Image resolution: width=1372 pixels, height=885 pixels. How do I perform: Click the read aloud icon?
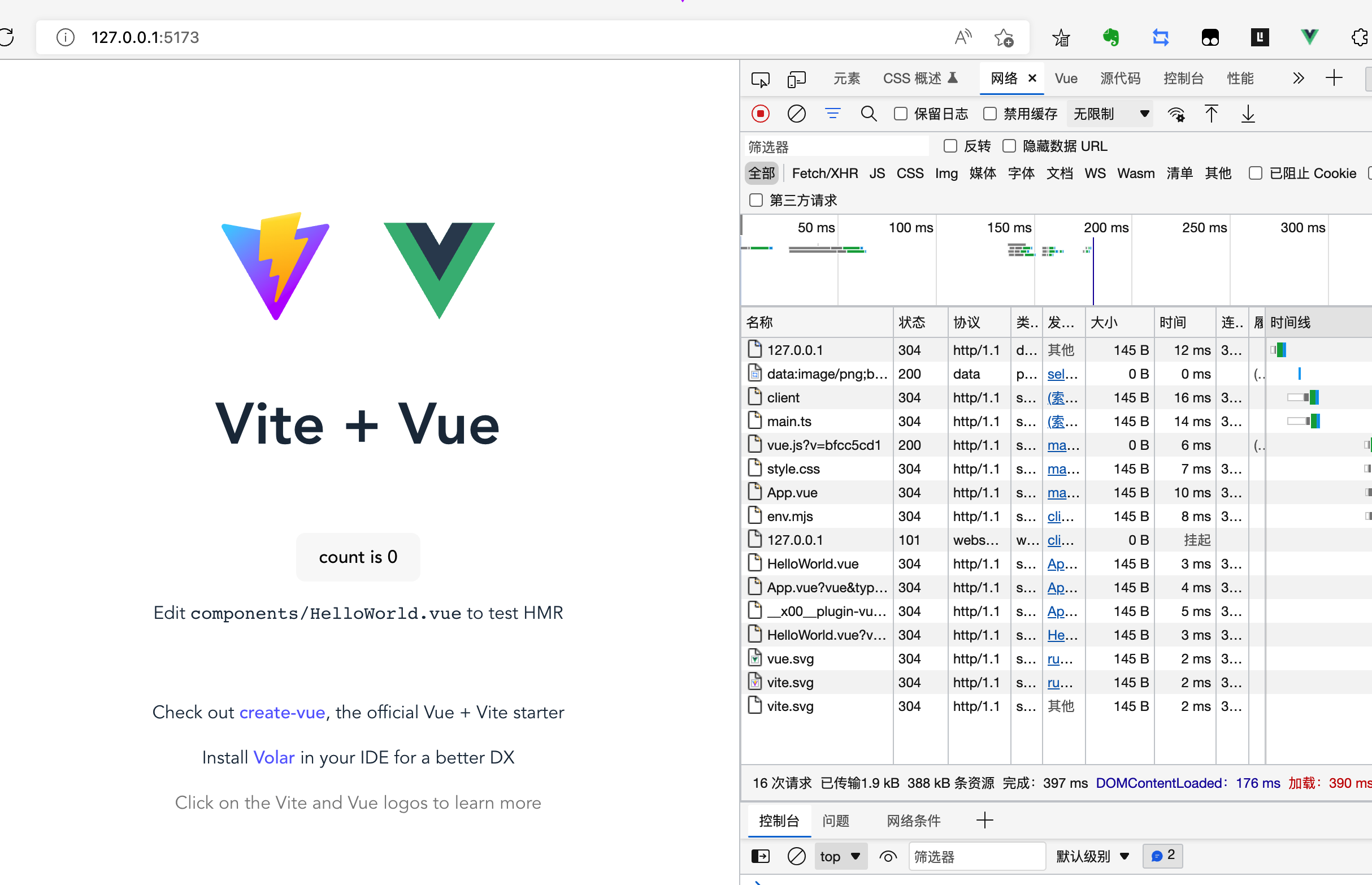(x=963, y=37)
